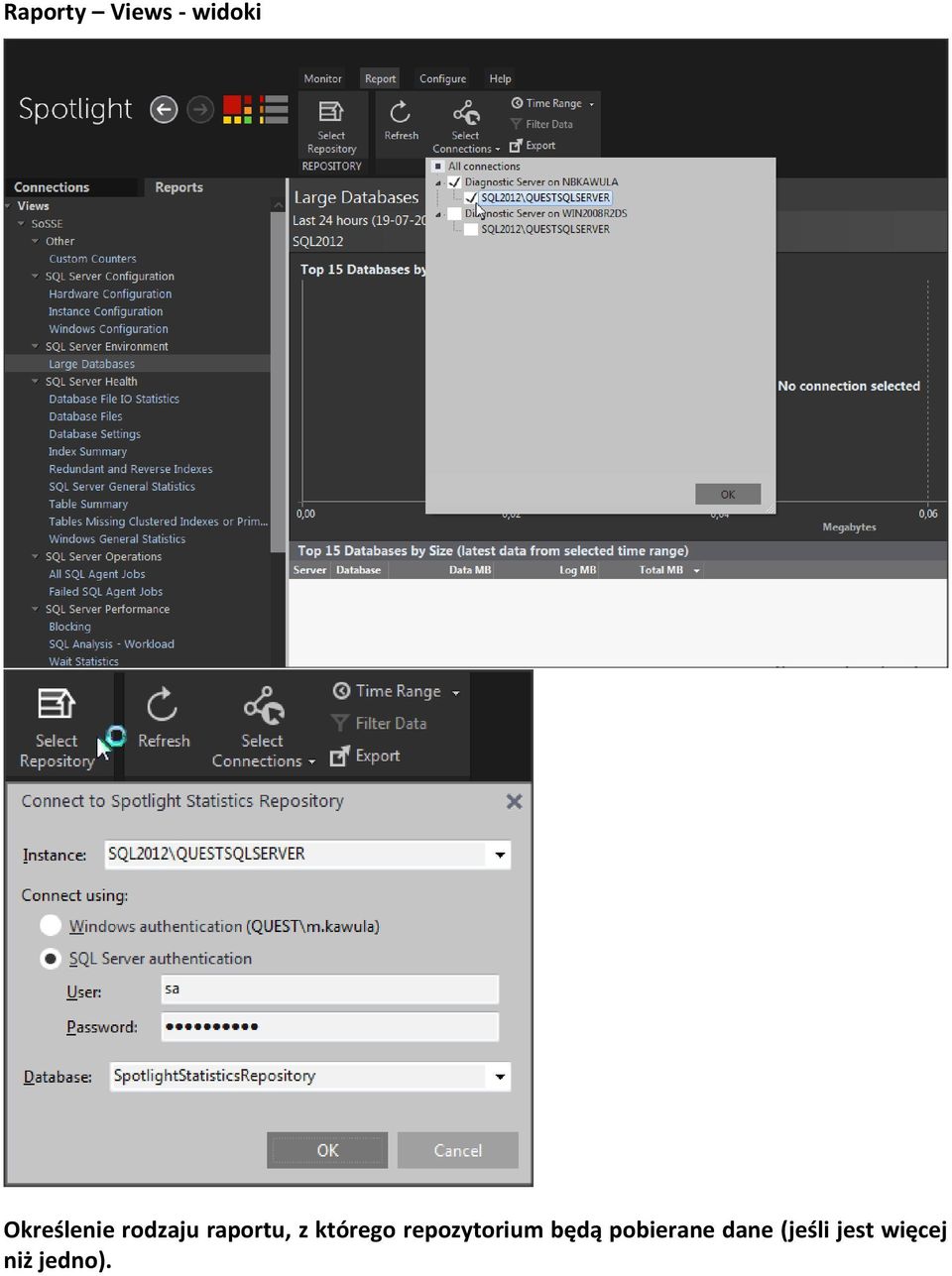This screenshot has width=952, height=1276.
Task: Uncheck Diagnostic Server on NBKAWULA
Action: click(x=454, y=182)
